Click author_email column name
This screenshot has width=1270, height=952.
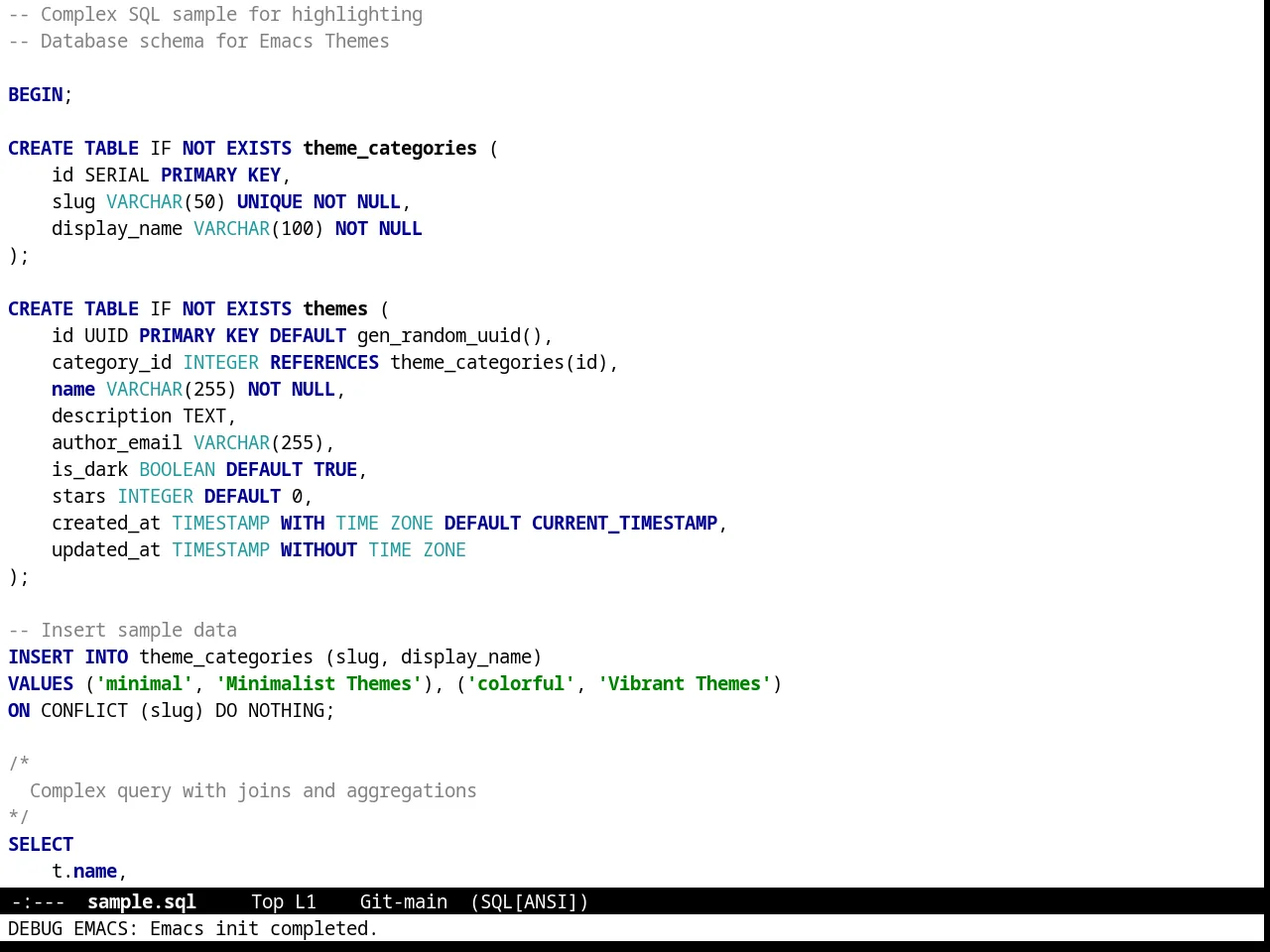(x=117, y=442)
